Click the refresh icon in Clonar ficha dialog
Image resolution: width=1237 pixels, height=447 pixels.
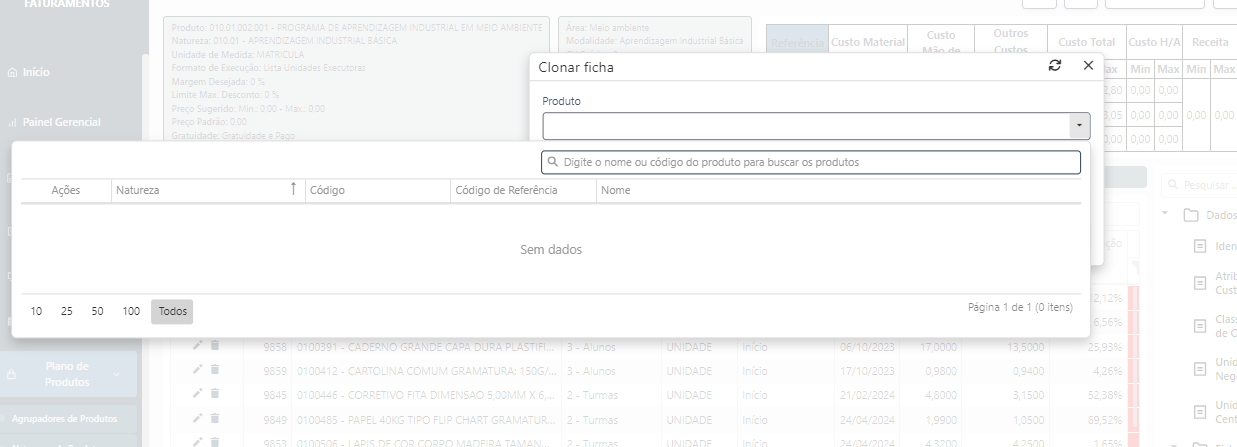coord(1054,66)
